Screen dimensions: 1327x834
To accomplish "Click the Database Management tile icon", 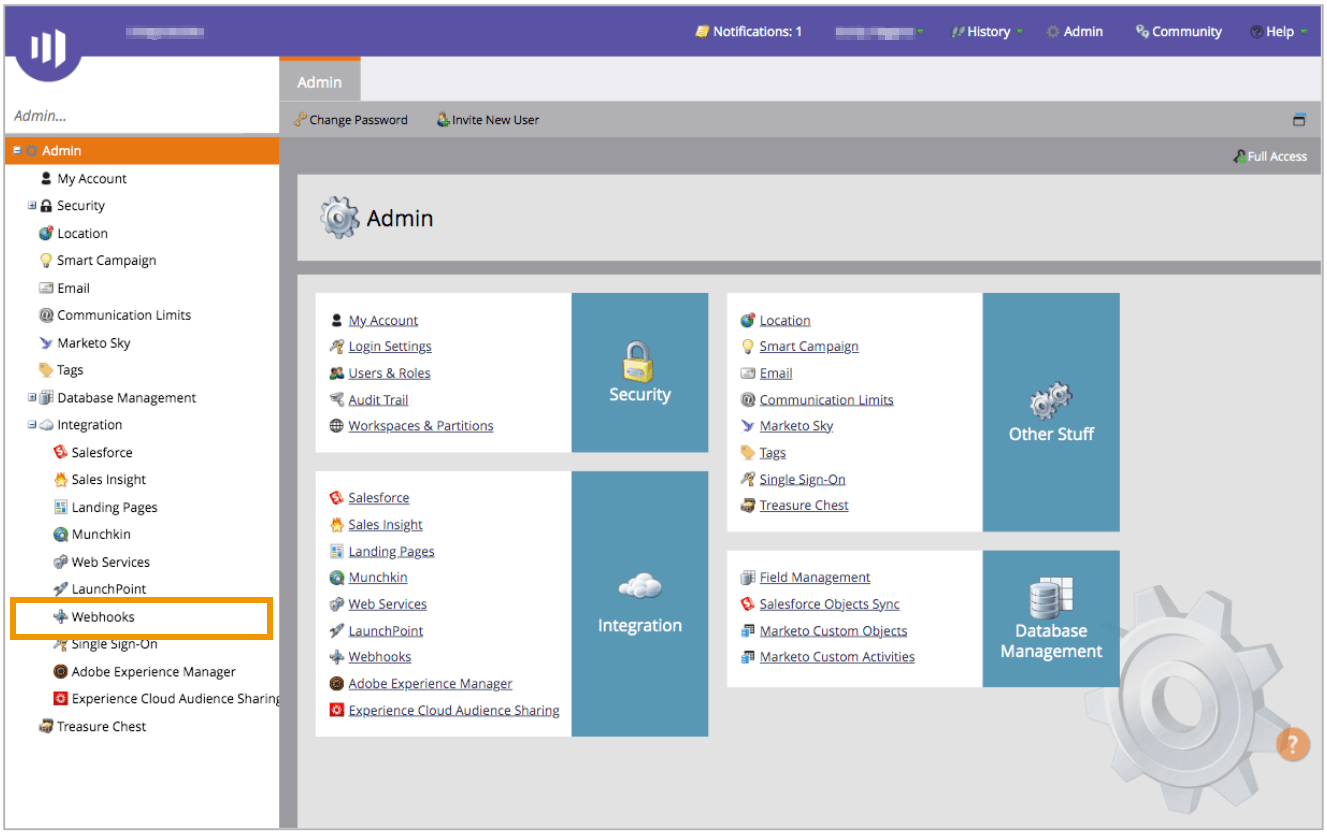I will coord(1051,598).
